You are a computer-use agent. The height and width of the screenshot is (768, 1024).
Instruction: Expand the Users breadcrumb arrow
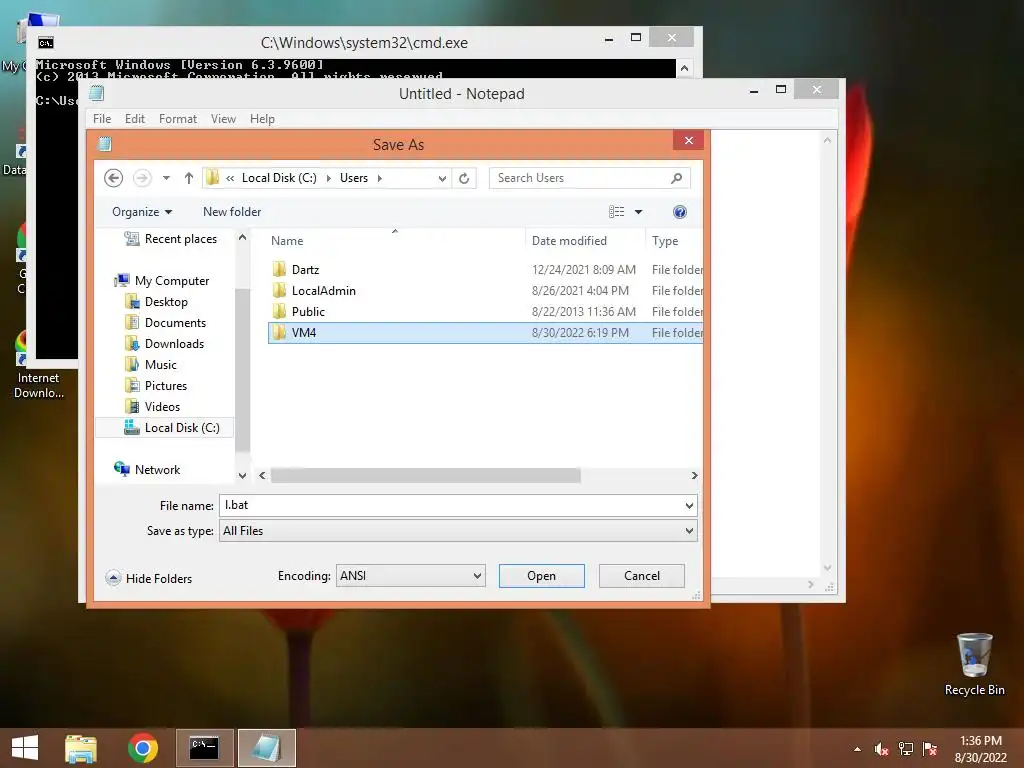379,178
